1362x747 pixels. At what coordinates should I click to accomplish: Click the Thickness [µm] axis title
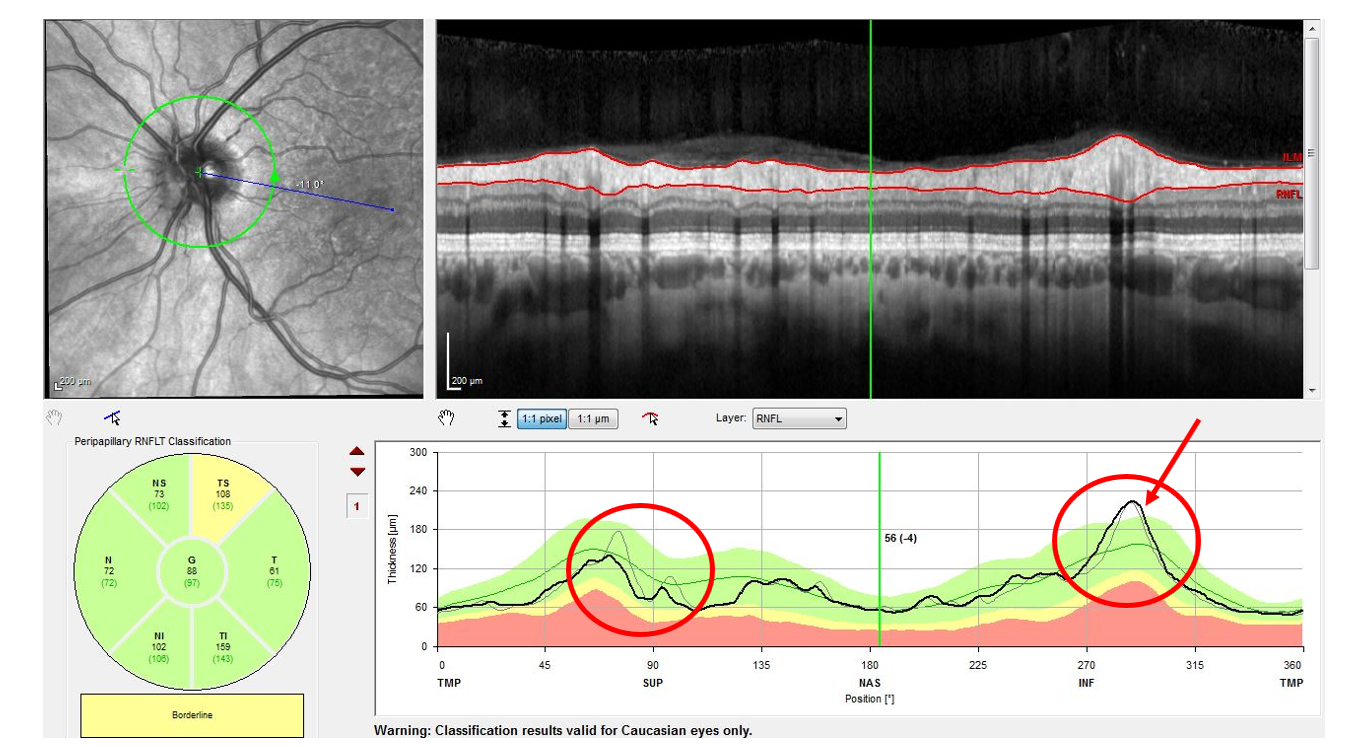pyautogui.click(x=392, y=549)
